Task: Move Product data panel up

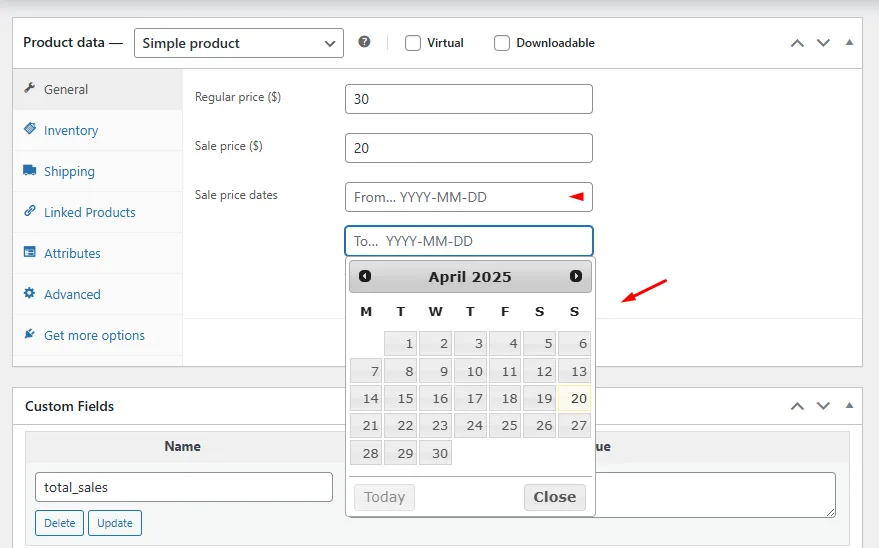Action: [x=797, y=43]
